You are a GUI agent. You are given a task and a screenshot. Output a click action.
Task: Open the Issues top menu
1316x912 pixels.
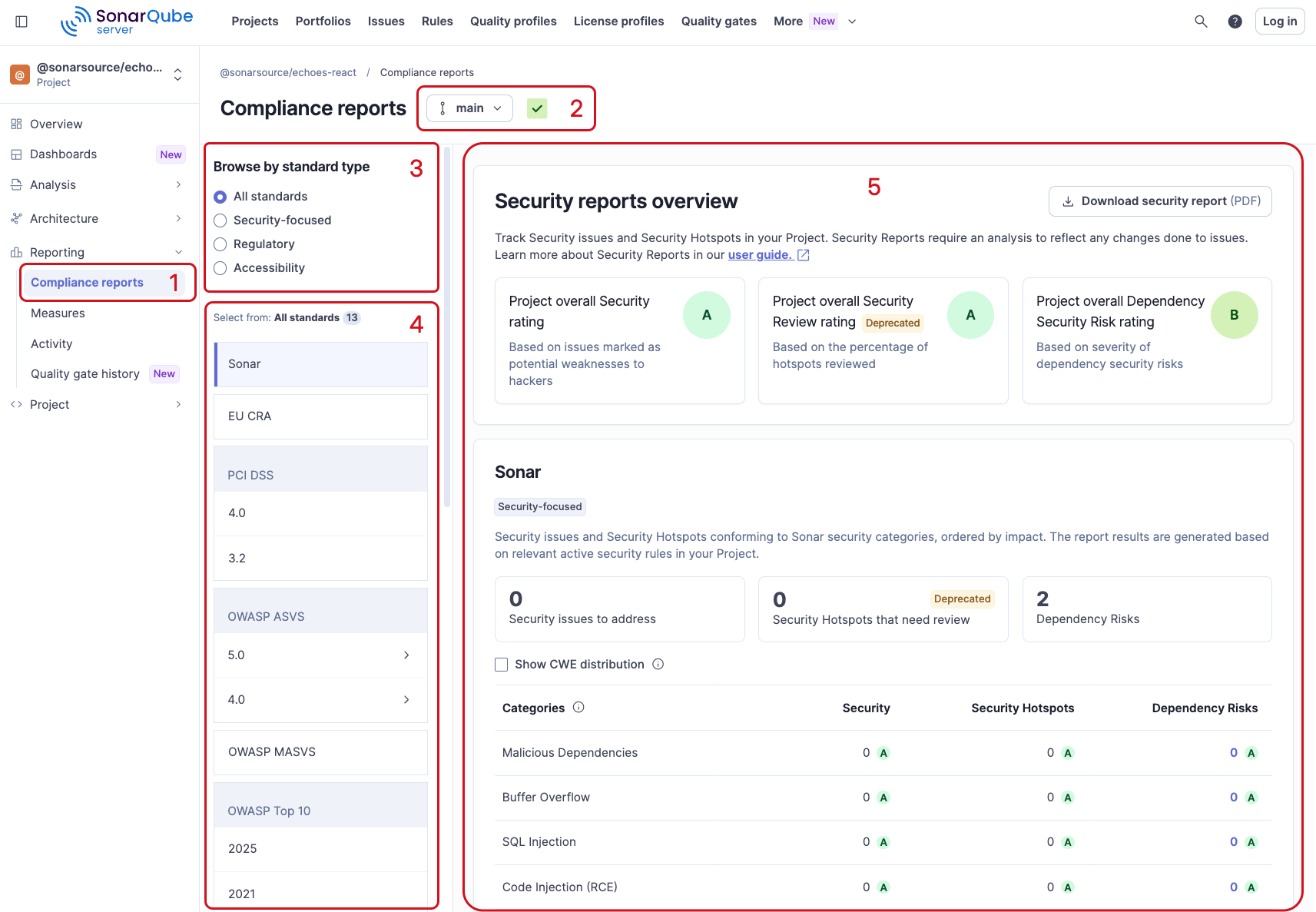[386, 22]
